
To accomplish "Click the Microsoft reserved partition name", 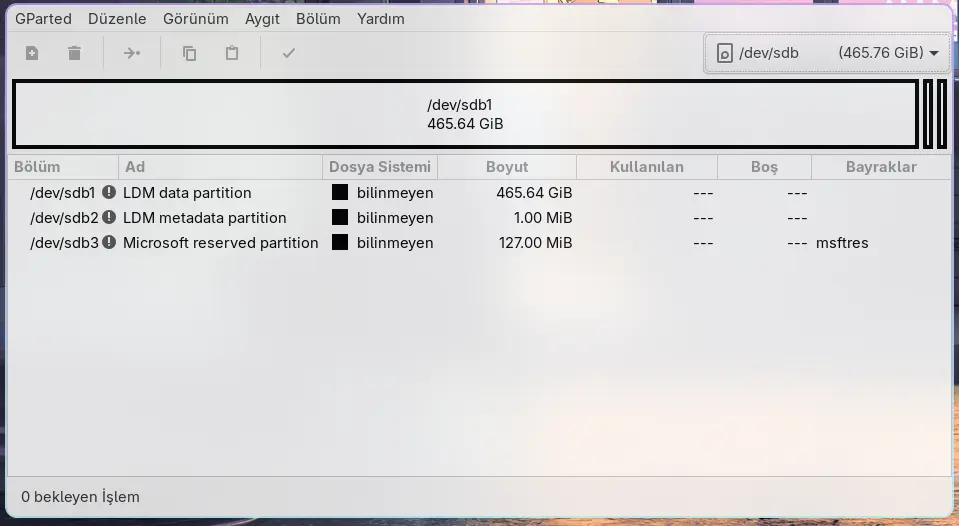I will point(220,243).
